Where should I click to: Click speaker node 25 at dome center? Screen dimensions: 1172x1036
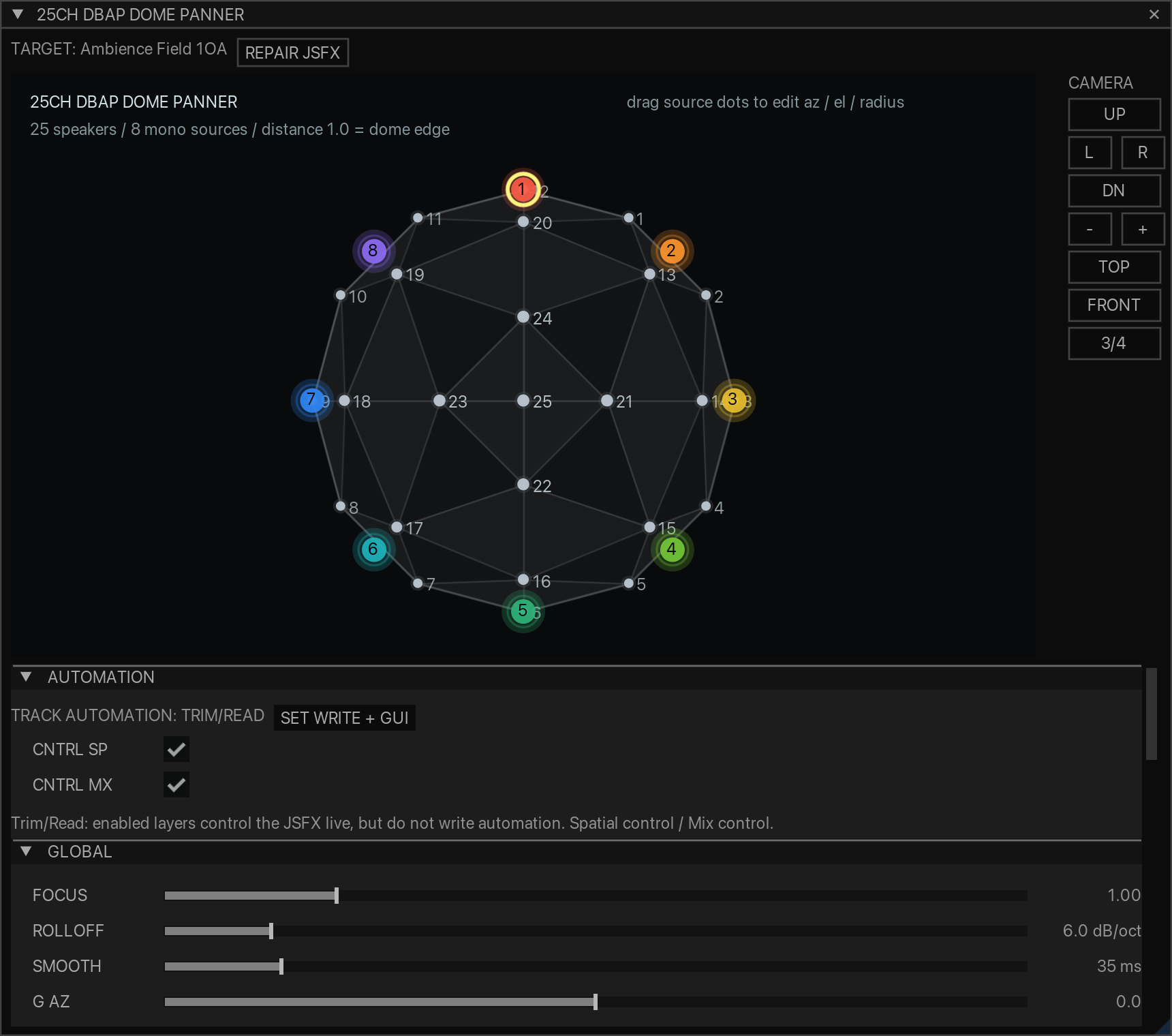pos(523,401)
